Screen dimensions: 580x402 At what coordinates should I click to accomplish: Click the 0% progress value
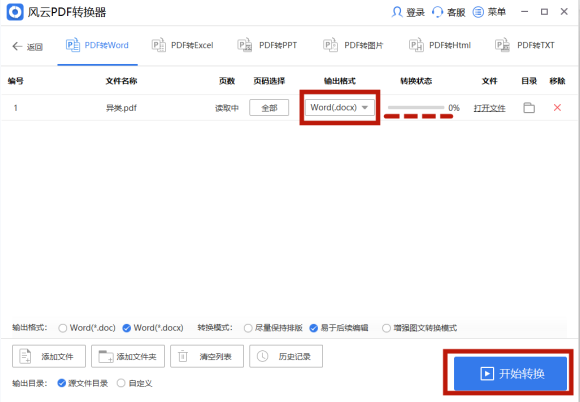tap(454, 108)
